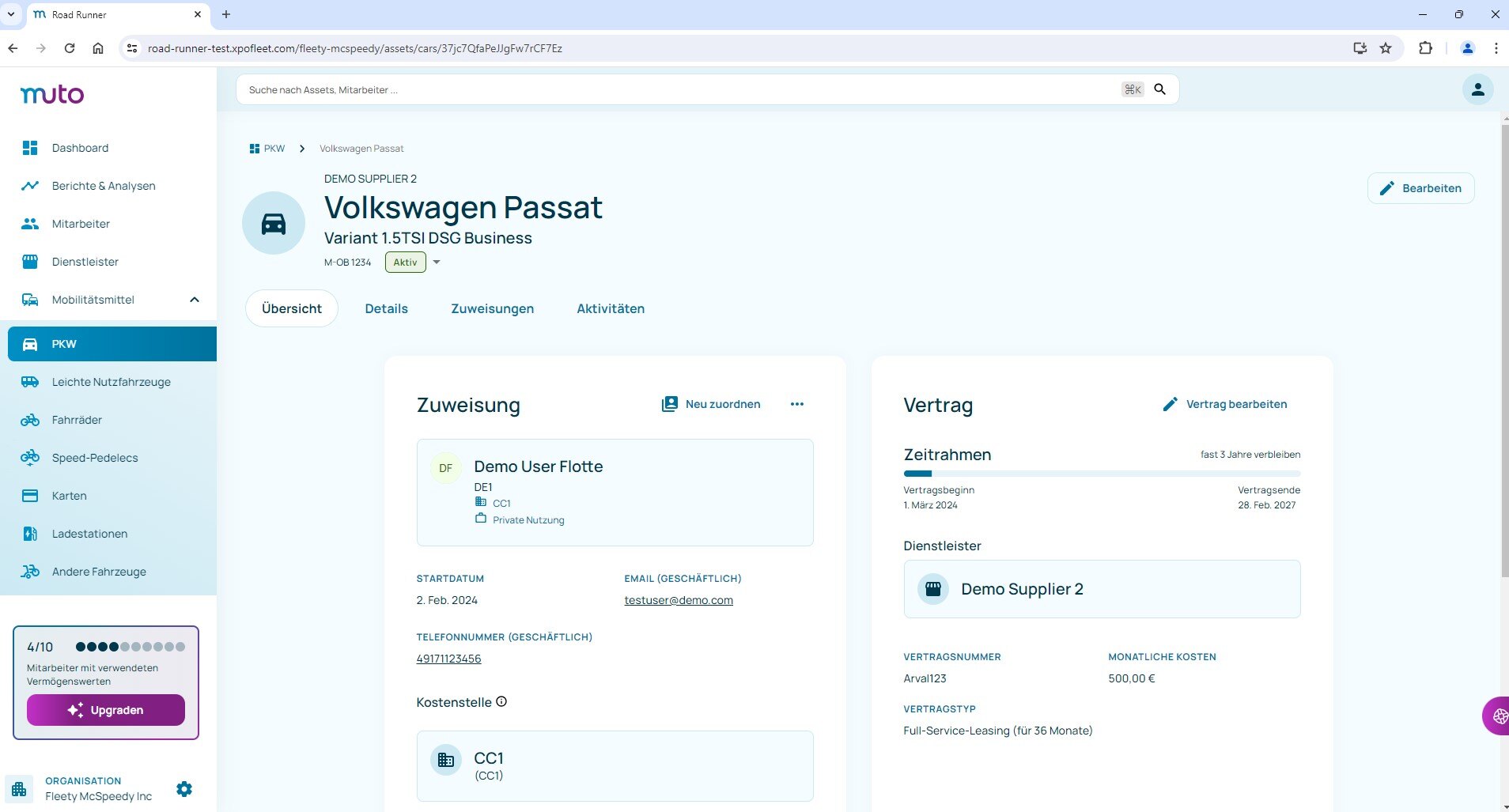The height and width of the screenshot is (812, 1509).
Task: Open organisation settings gear icon
Action: (184, 789)
